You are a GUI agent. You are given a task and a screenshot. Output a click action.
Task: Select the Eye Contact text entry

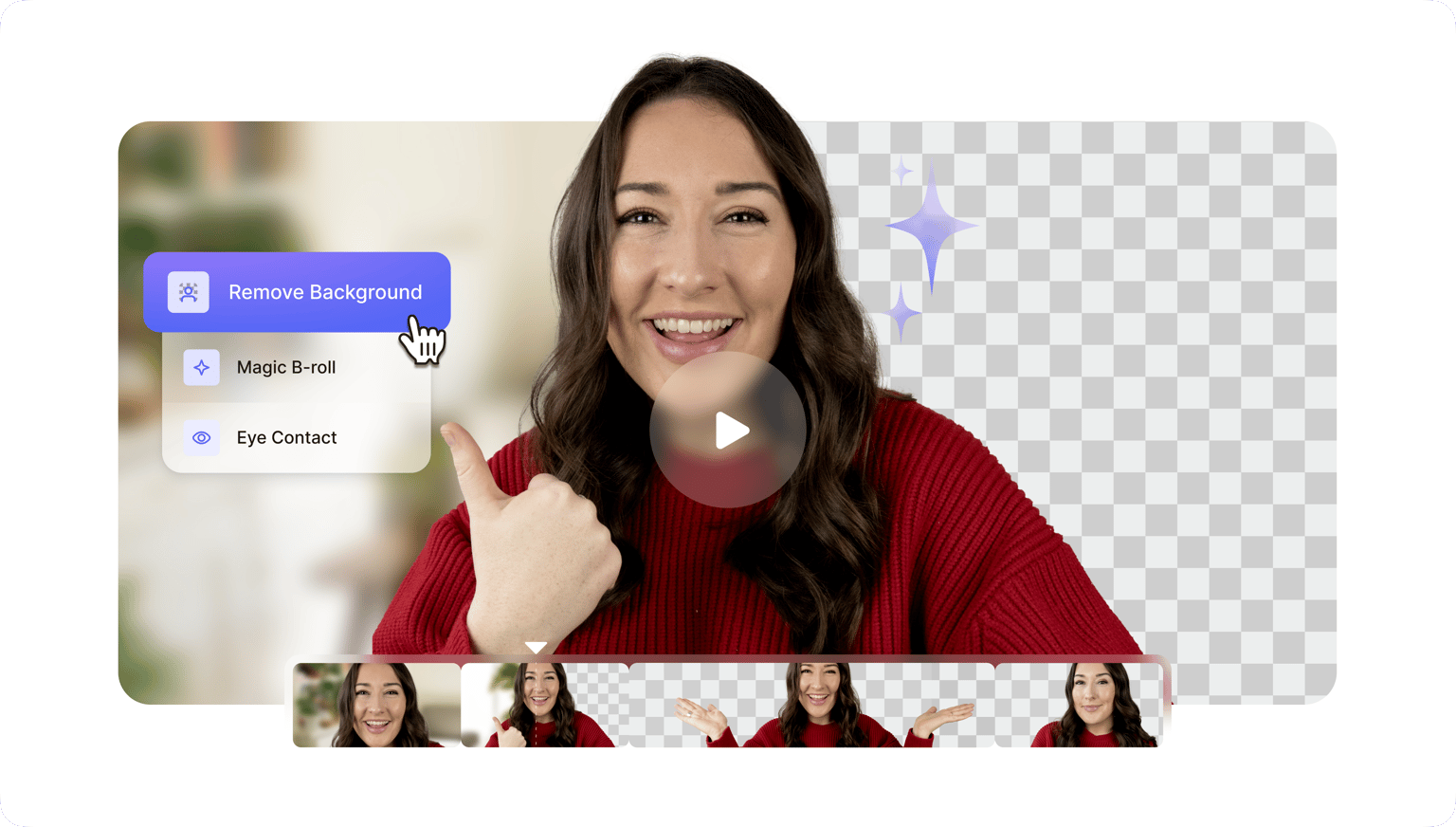pos(286,437)
